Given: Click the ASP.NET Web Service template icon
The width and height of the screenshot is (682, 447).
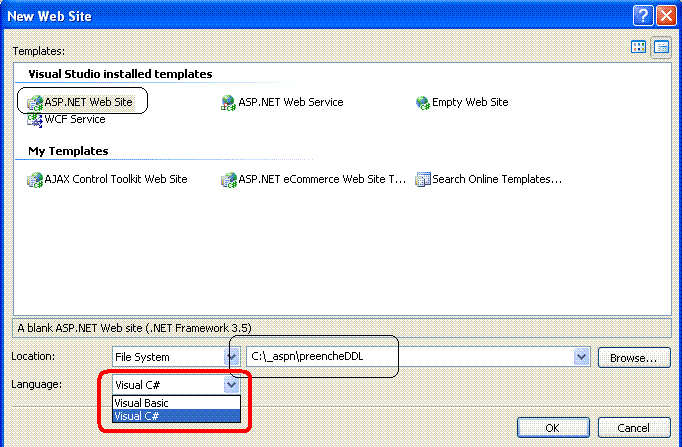Looking at the screenshot, I should pos(228,103).
